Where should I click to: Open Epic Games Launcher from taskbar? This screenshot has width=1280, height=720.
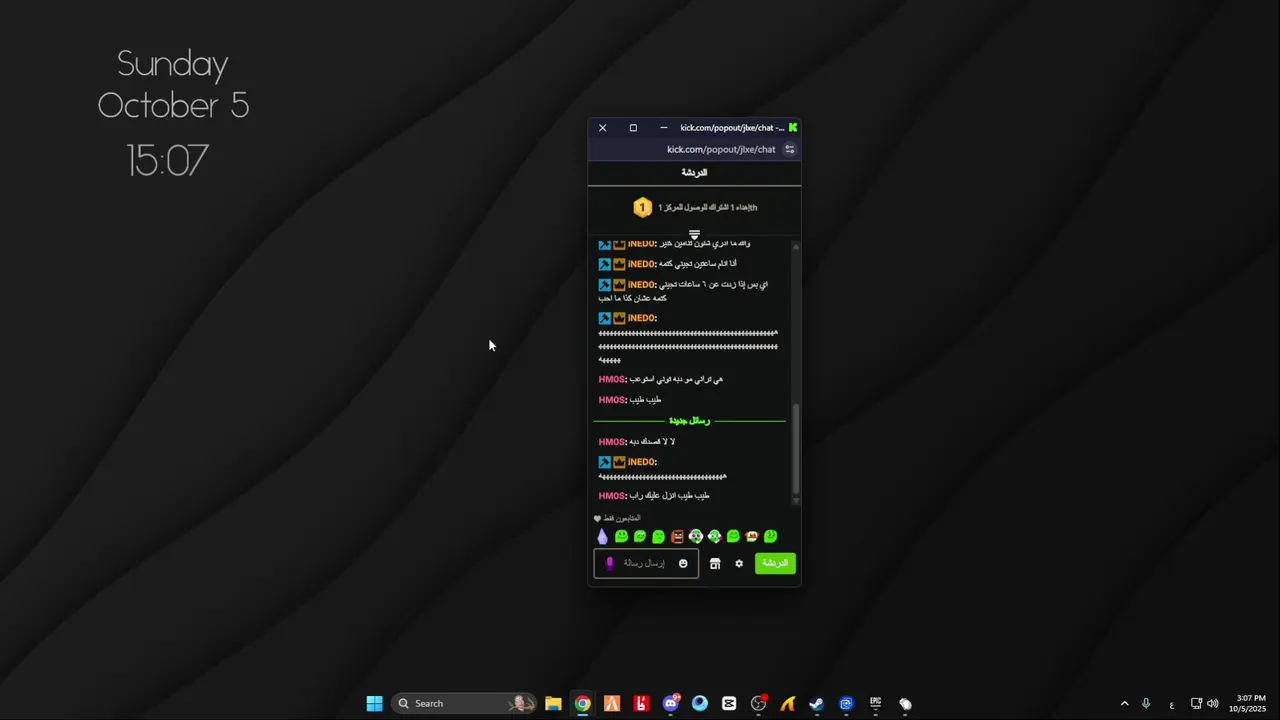click(x=875, y=703)
